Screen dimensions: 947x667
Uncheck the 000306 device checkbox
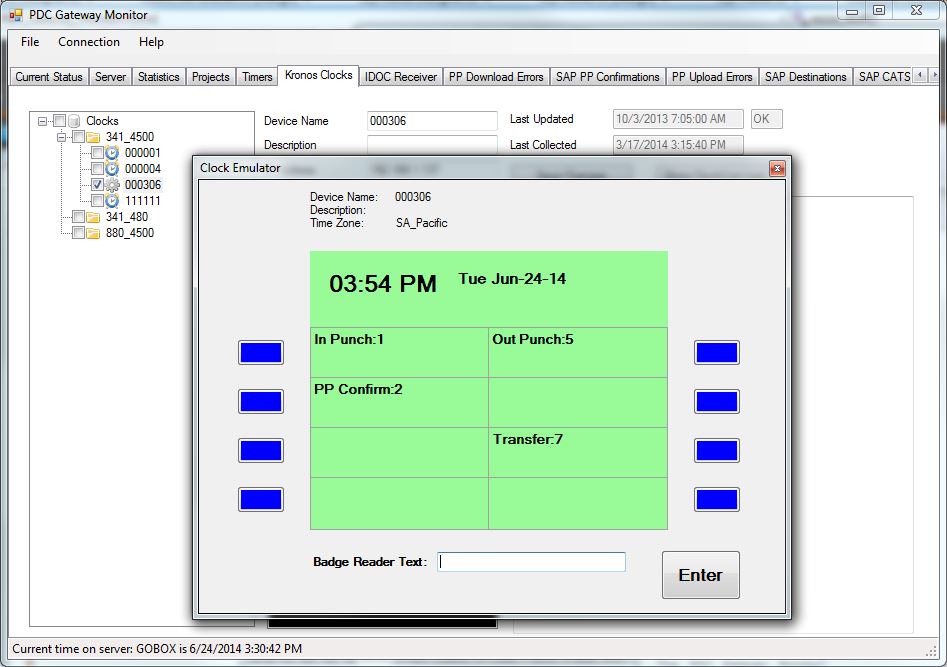point(97,185)
